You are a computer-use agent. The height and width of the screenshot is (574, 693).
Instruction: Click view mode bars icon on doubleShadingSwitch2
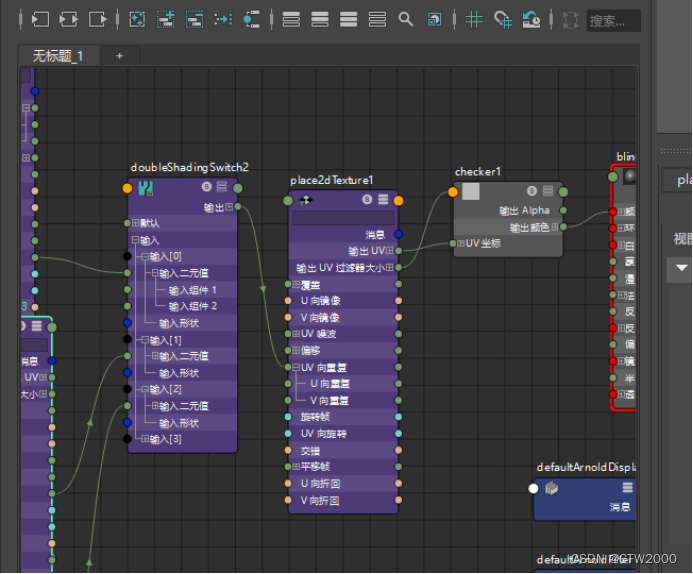[x=221, y=186]
